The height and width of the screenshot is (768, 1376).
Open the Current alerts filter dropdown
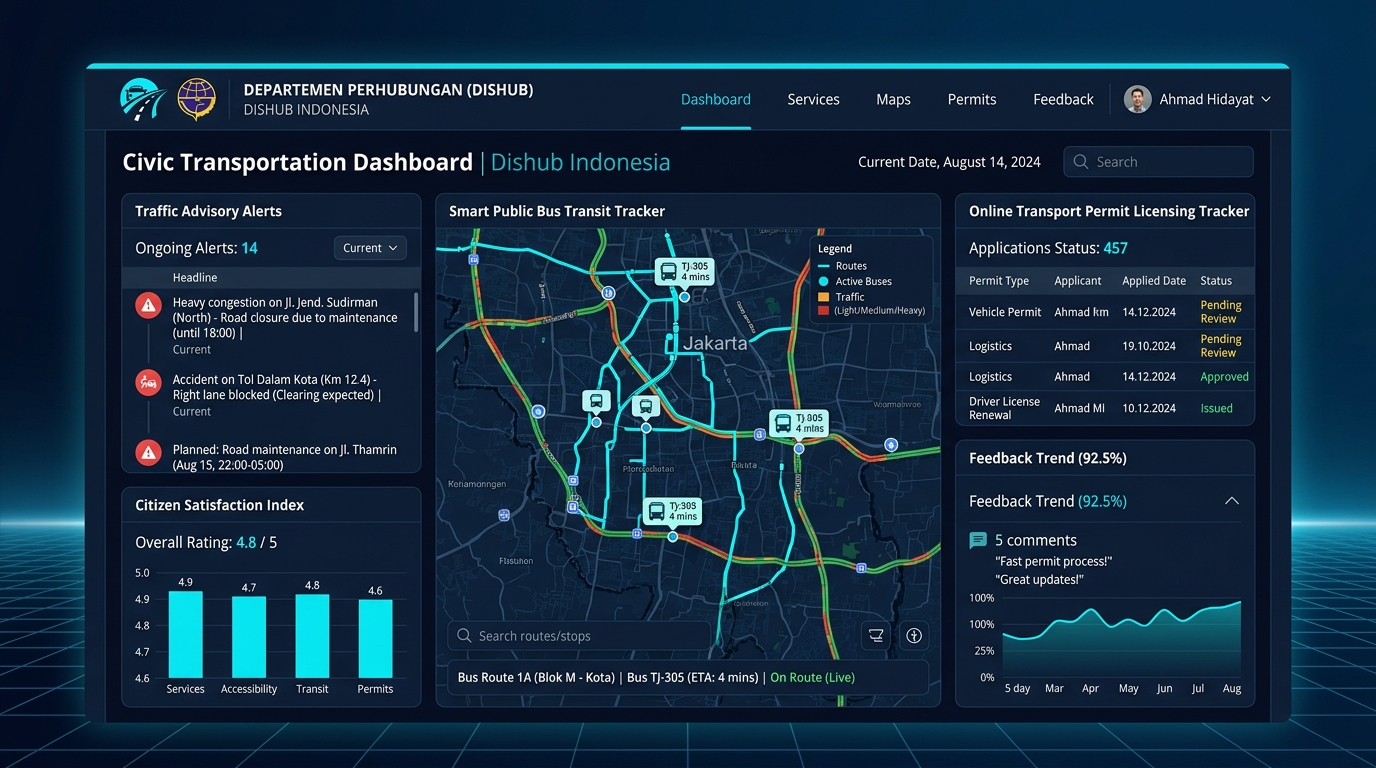click(370, 248)
